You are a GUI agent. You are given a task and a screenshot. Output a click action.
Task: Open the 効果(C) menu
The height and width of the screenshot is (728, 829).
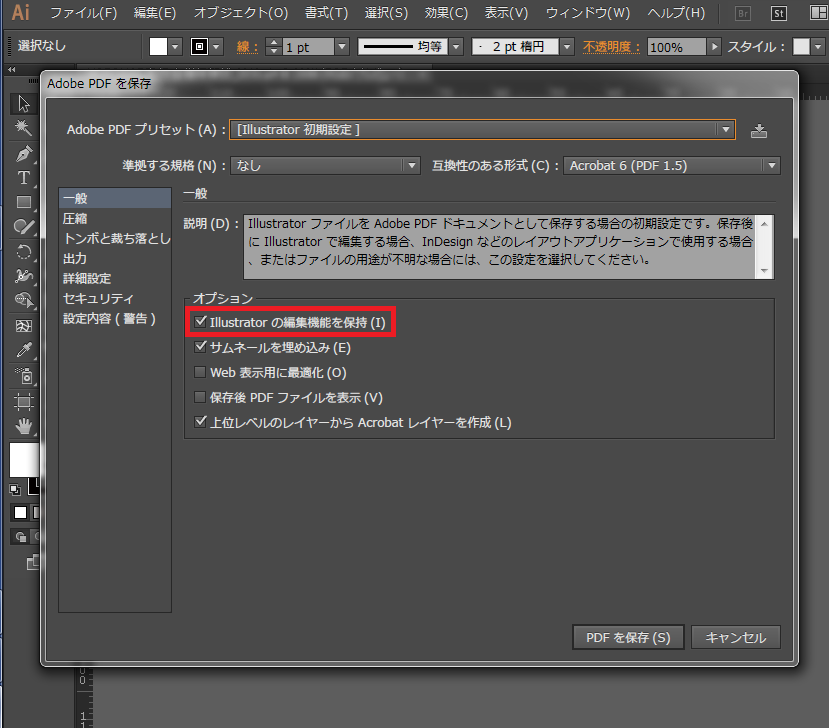pyautogui.click(x=446, y=13)
